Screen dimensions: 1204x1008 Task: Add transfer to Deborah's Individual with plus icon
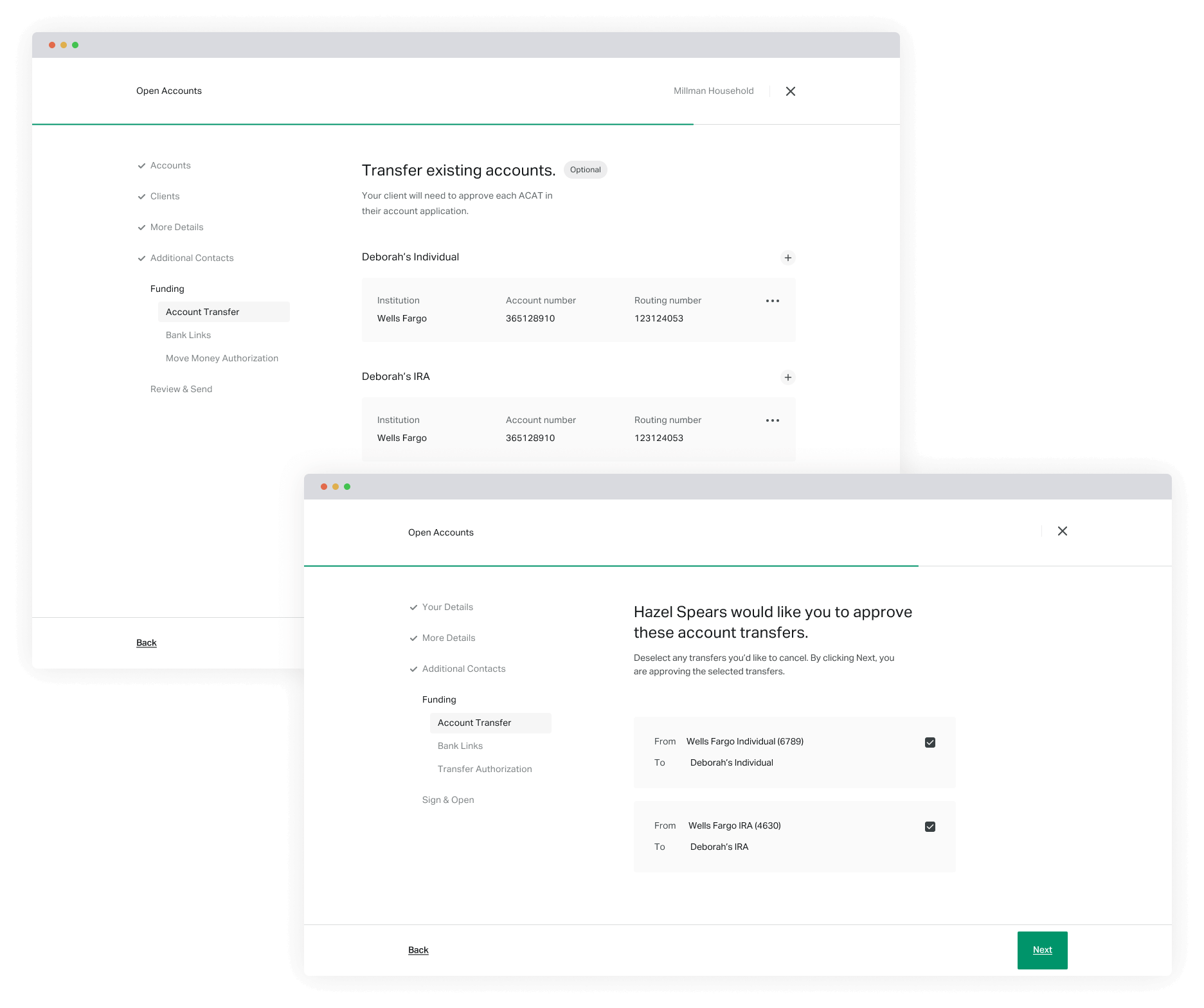tap(788, 258)
